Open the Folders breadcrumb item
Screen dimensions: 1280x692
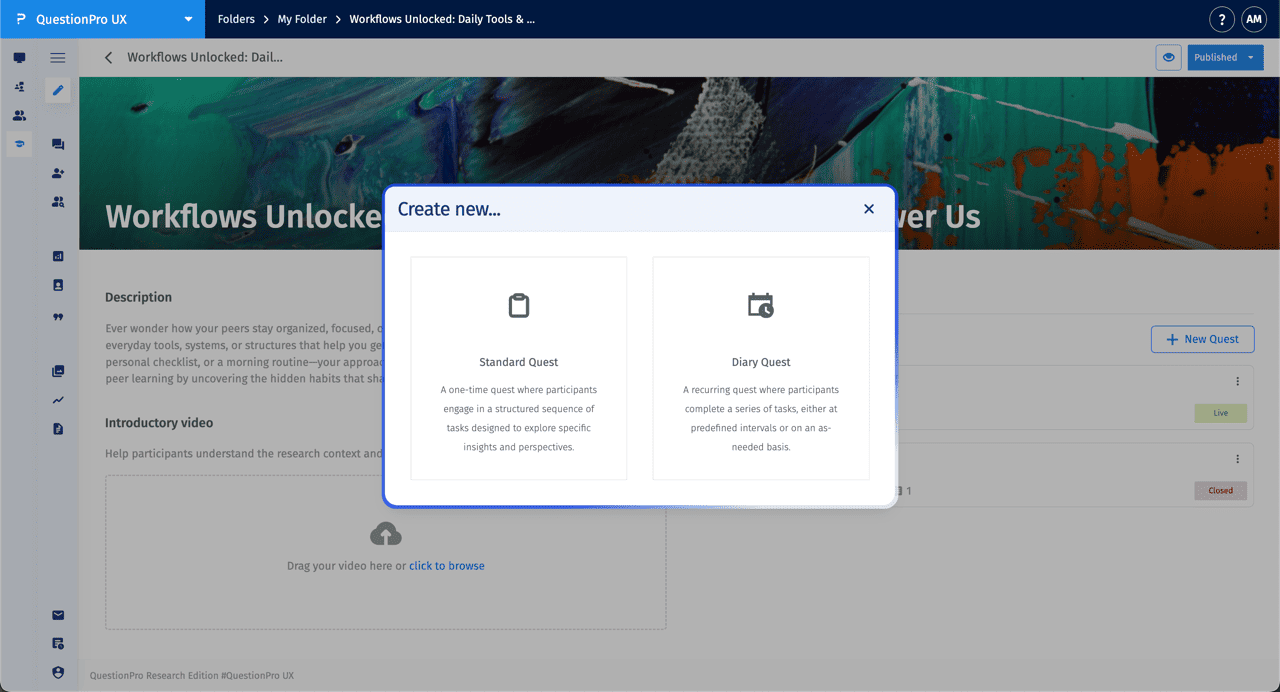[236, 18]
